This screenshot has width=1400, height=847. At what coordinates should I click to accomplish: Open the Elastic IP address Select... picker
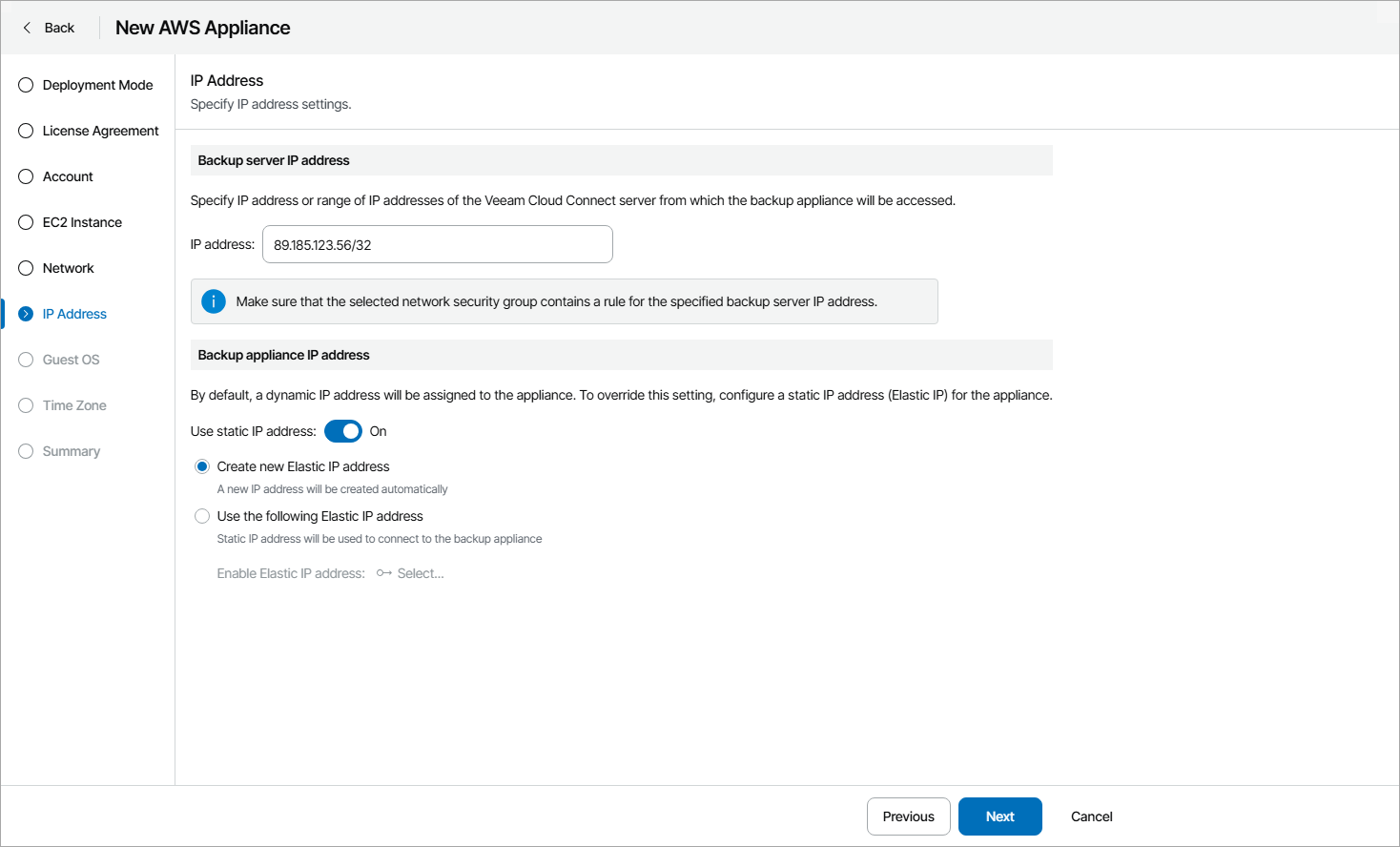[x=420, y=573]
